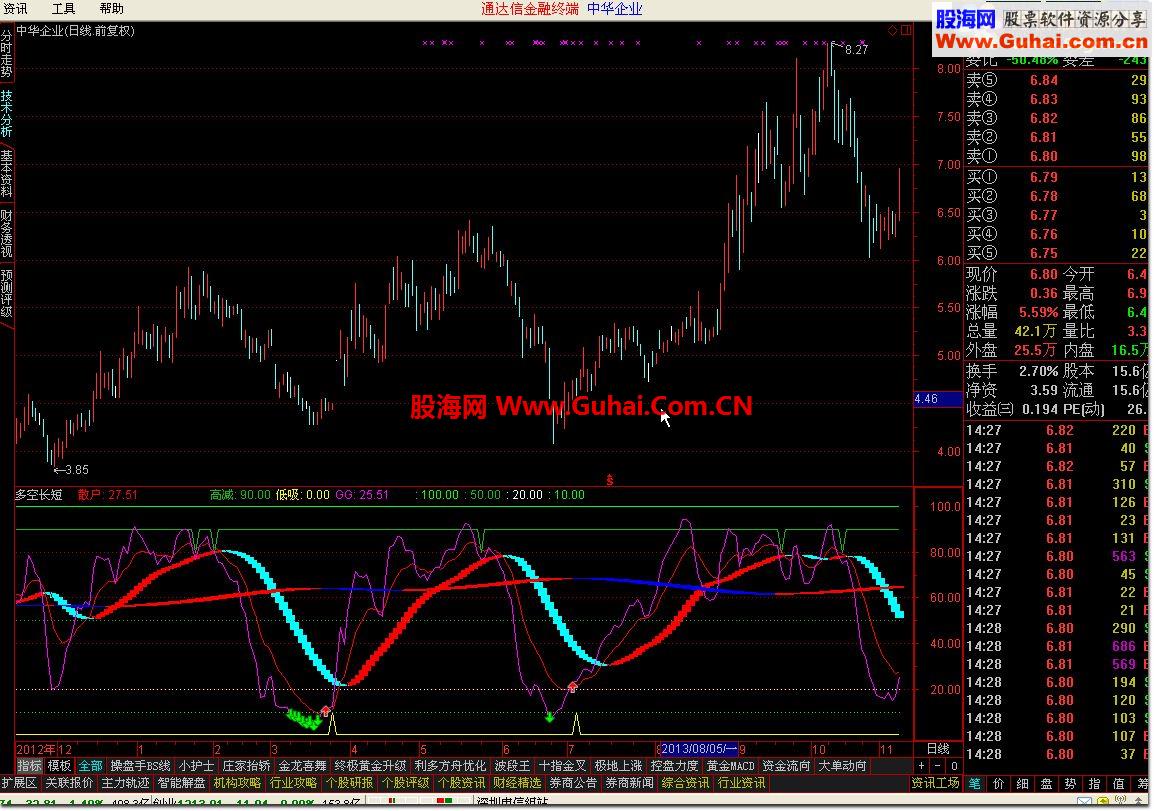Select the 细 tab

point(1022,784)
